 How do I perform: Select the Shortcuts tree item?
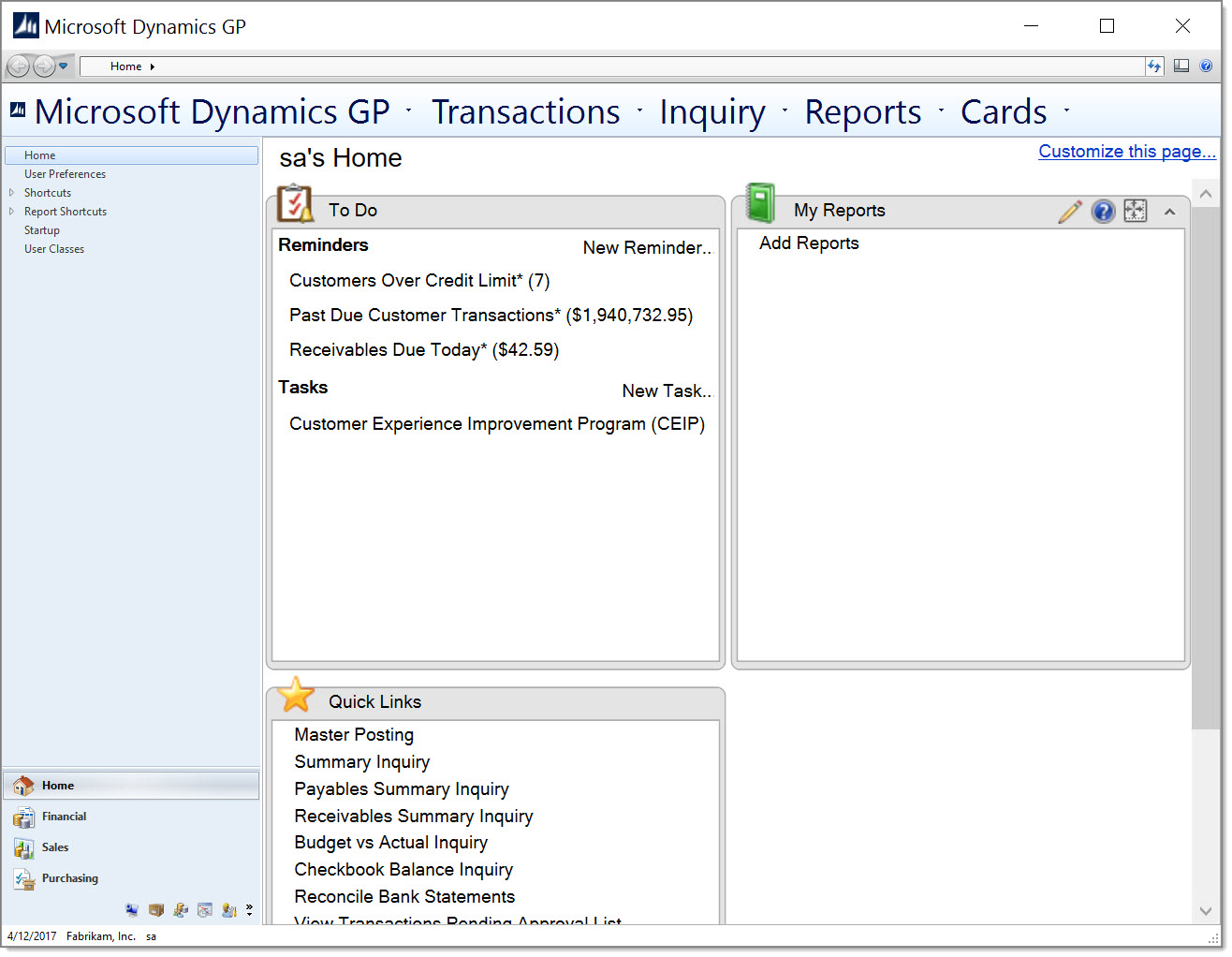(x=48, y=193)
